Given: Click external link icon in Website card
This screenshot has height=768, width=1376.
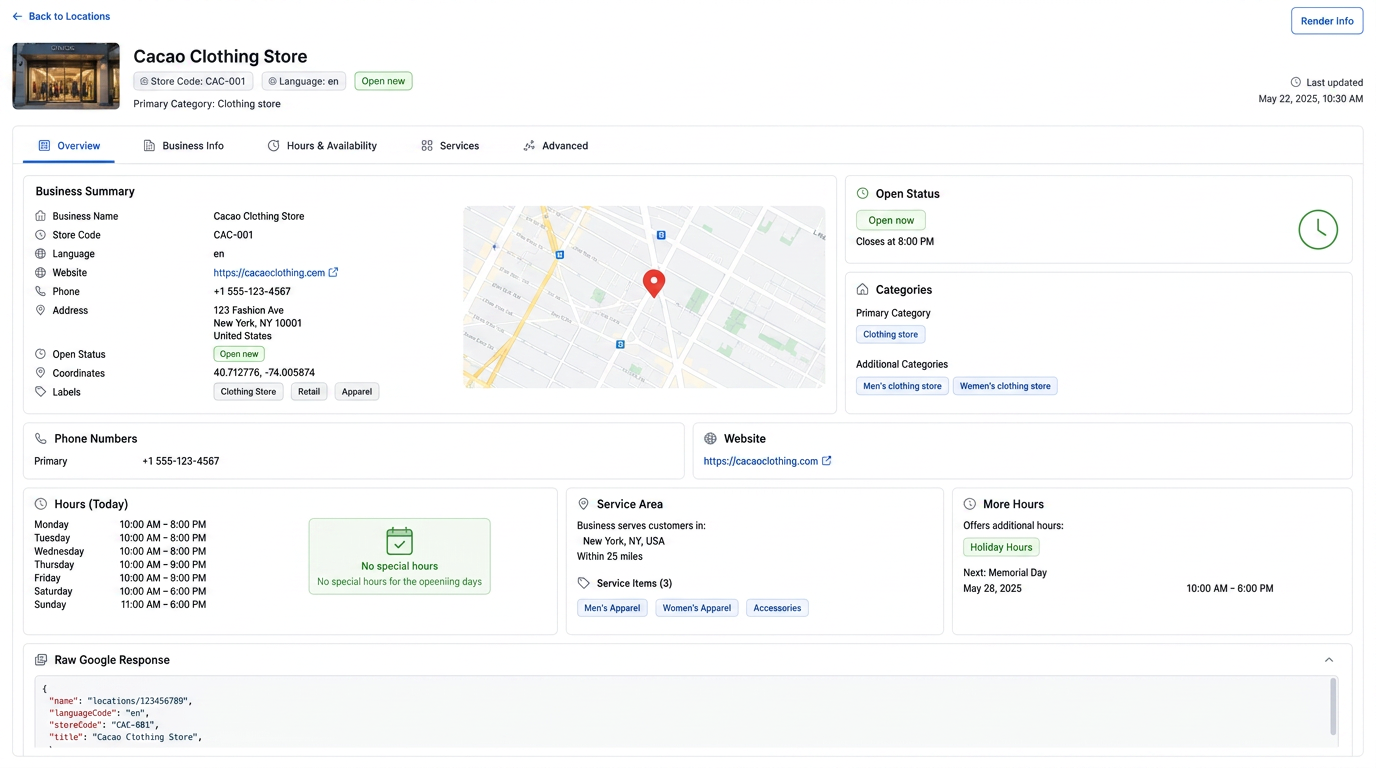Looking at the screenshot, I should click(826, 461).
